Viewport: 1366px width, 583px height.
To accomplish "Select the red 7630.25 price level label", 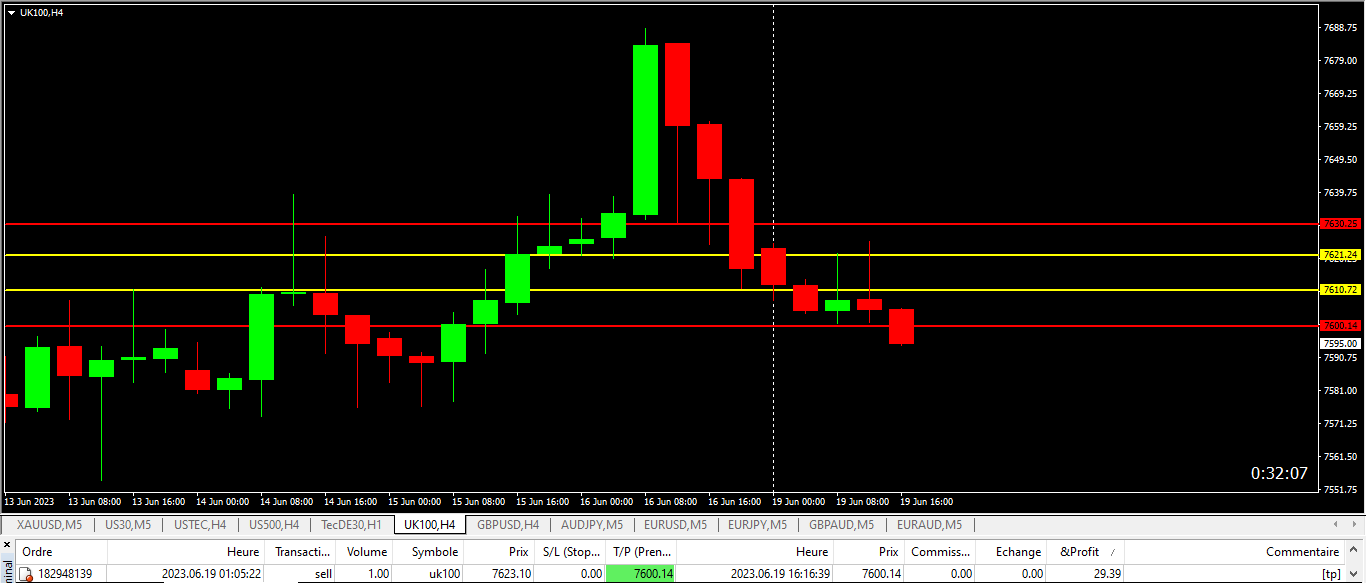I will (x=1340, y=224).
